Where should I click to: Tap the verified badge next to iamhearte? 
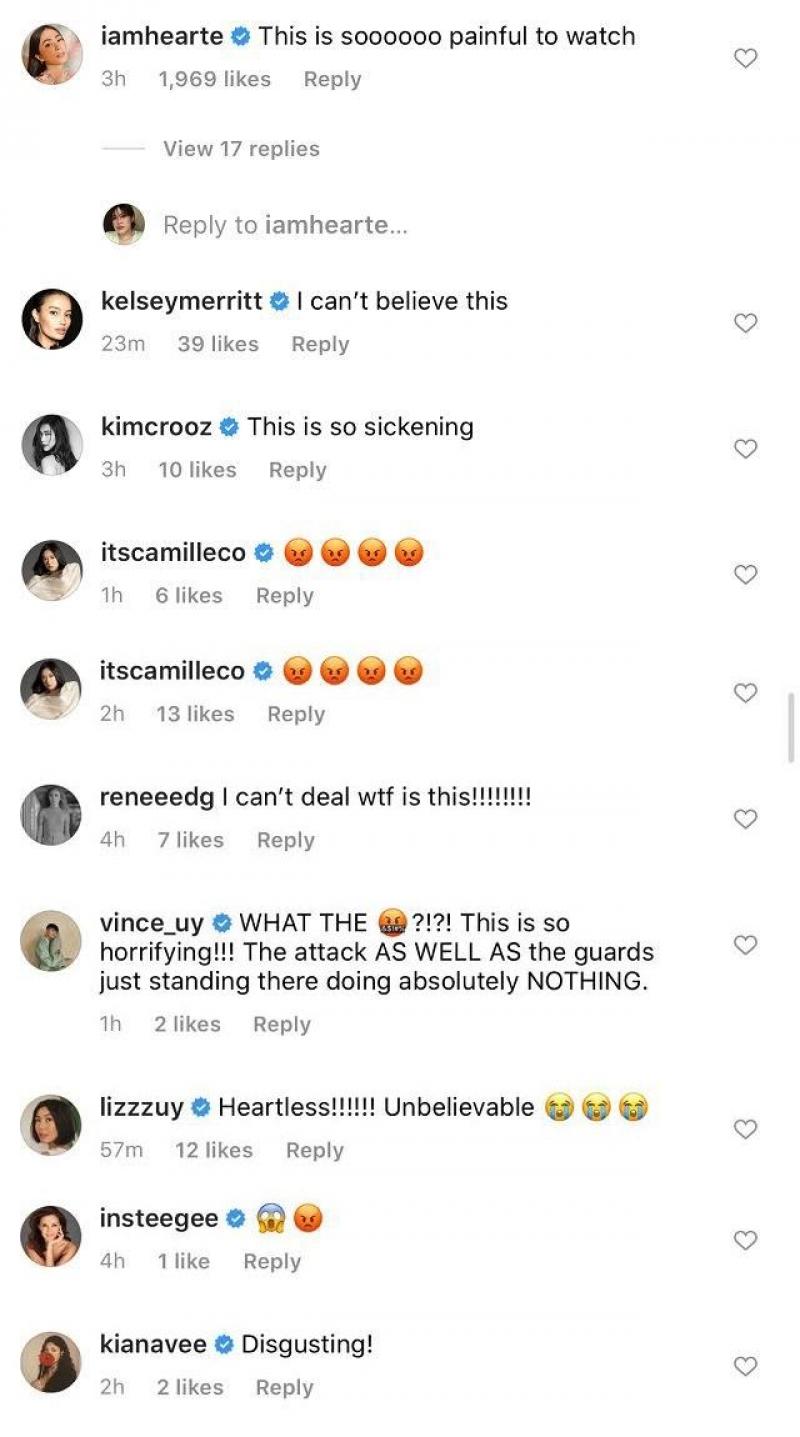[238, 36]
